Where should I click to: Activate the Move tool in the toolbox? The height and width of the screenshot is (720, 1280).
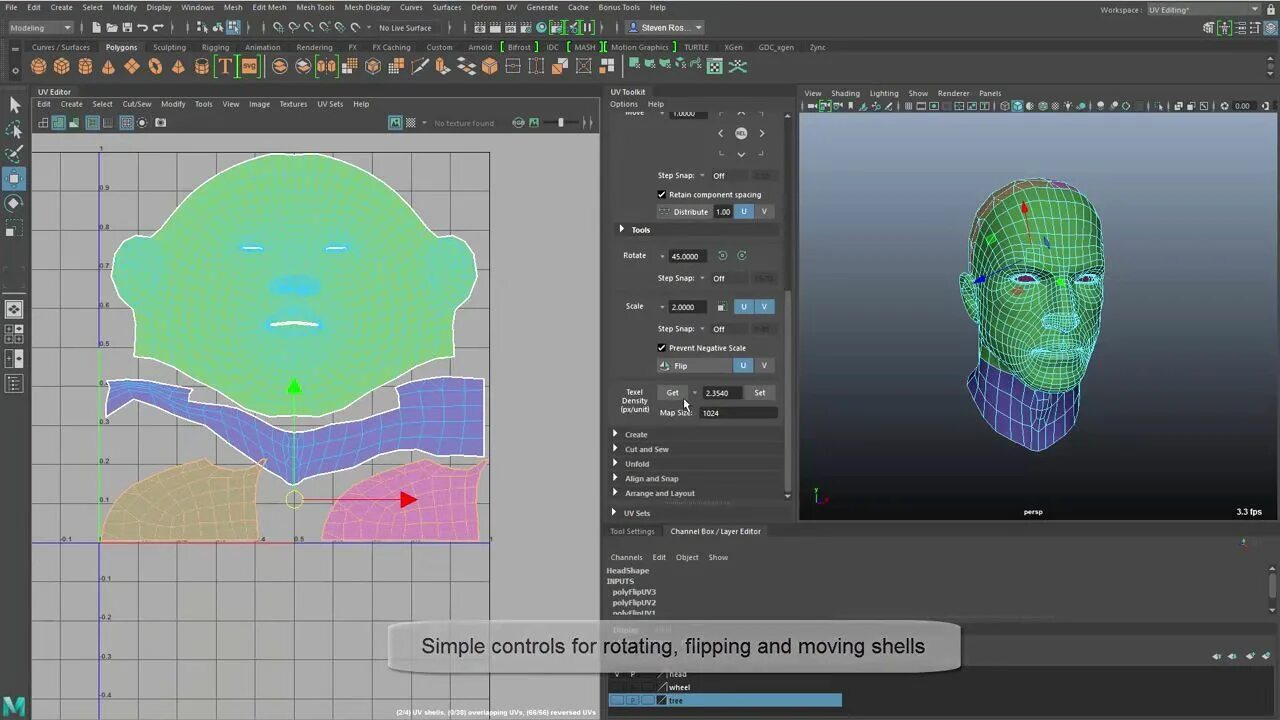14,179
